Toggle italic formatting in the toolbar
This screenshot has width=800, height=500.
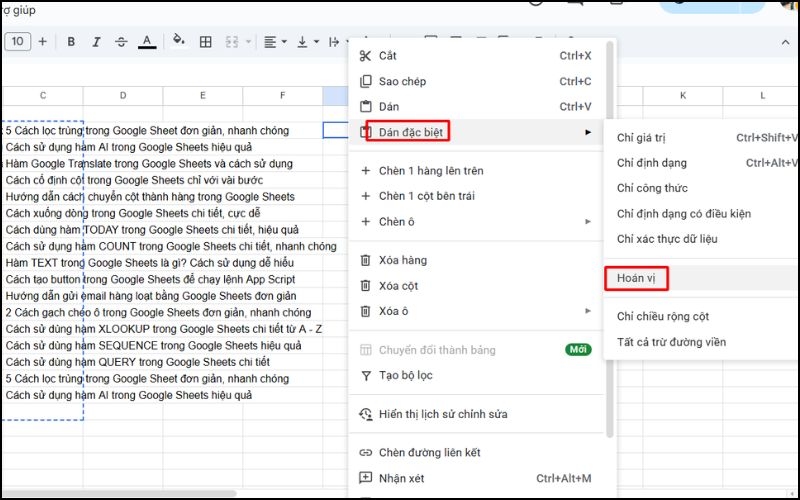click(x=96, y=42)
